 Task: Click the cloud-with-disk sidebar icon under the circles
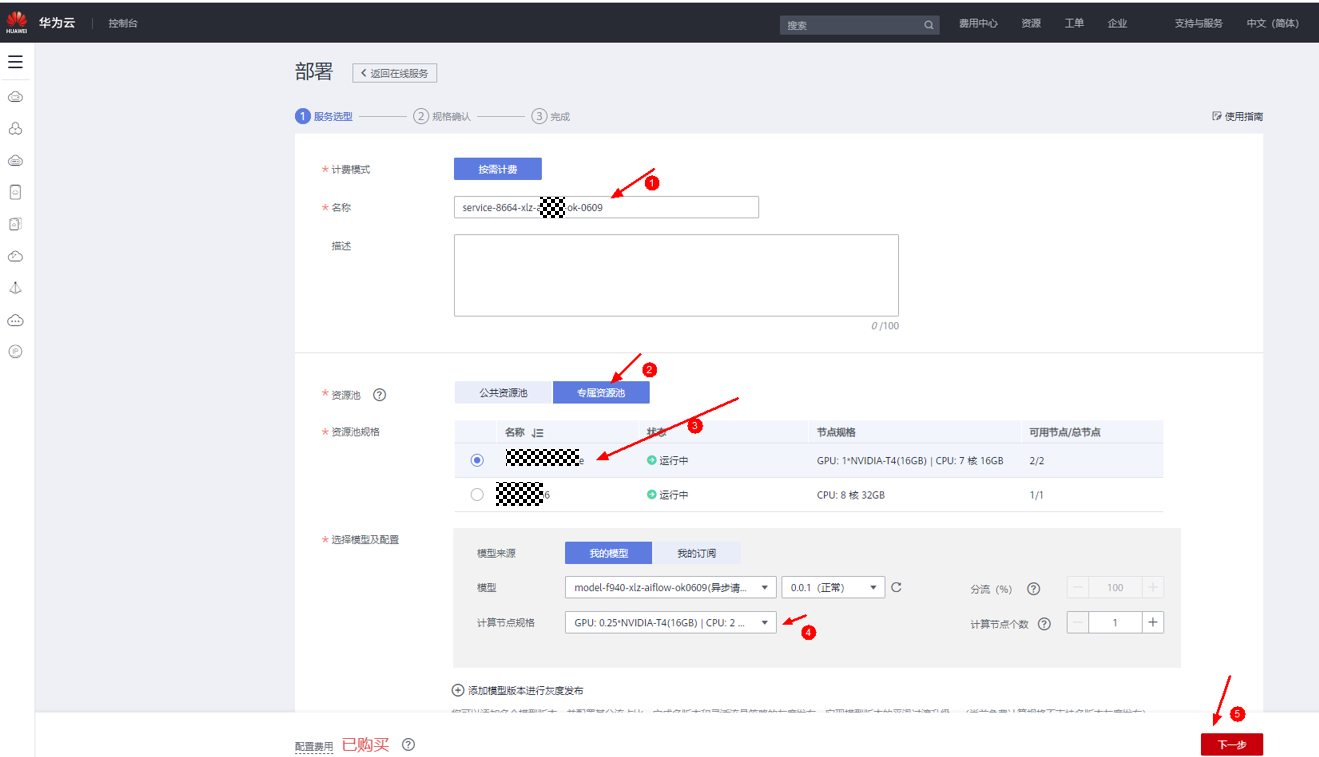coord(15,161)
